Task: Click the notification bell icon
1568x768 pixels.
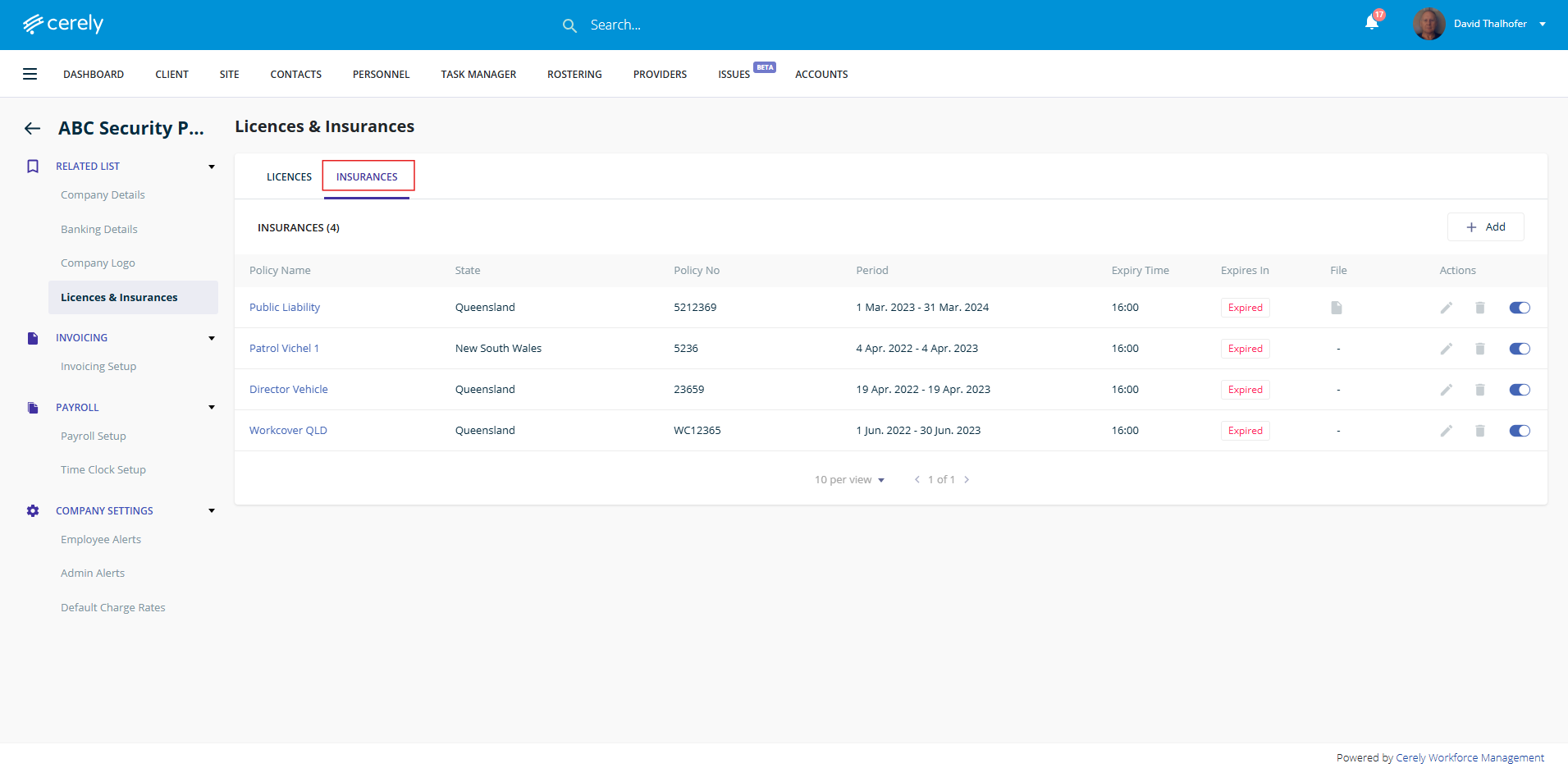Action: [x=1371, y=23]
